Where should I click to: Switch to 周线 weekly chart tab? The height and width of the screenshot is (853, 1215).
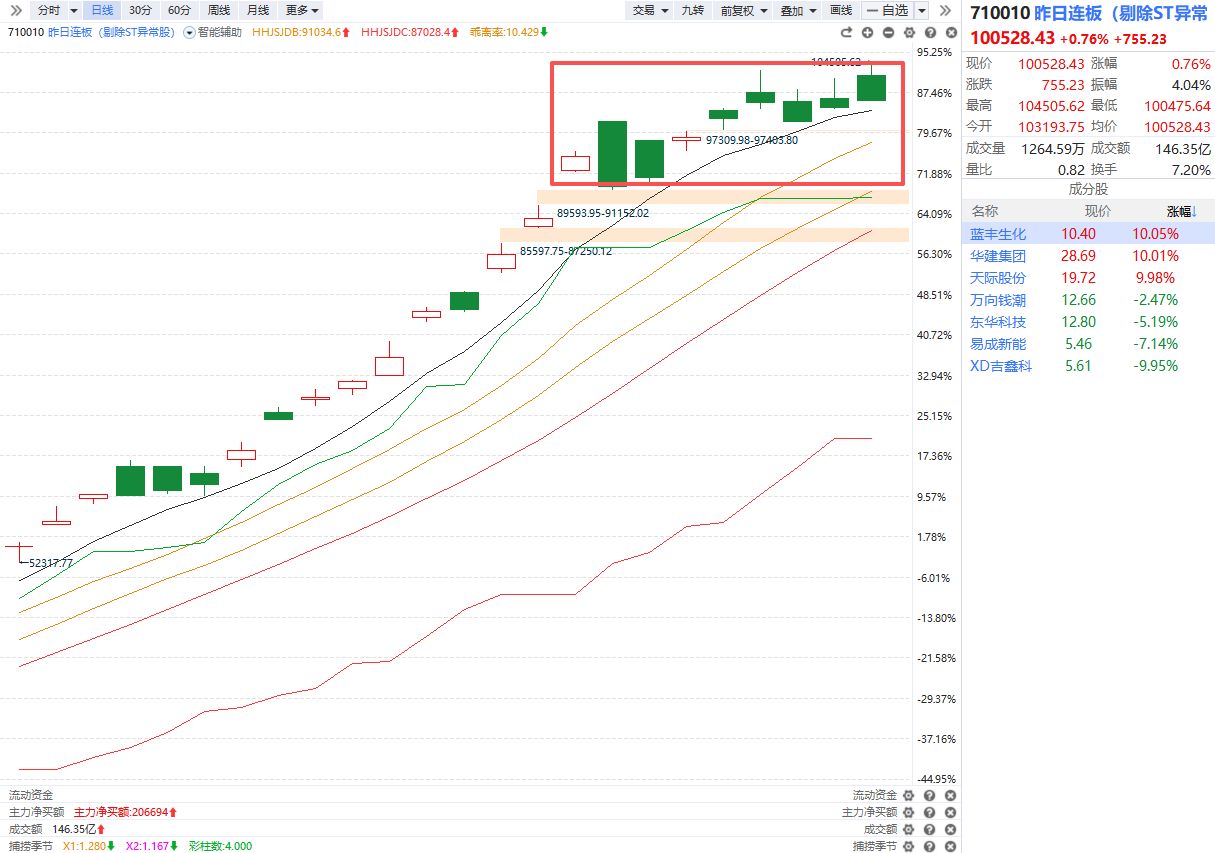[219, 10]
